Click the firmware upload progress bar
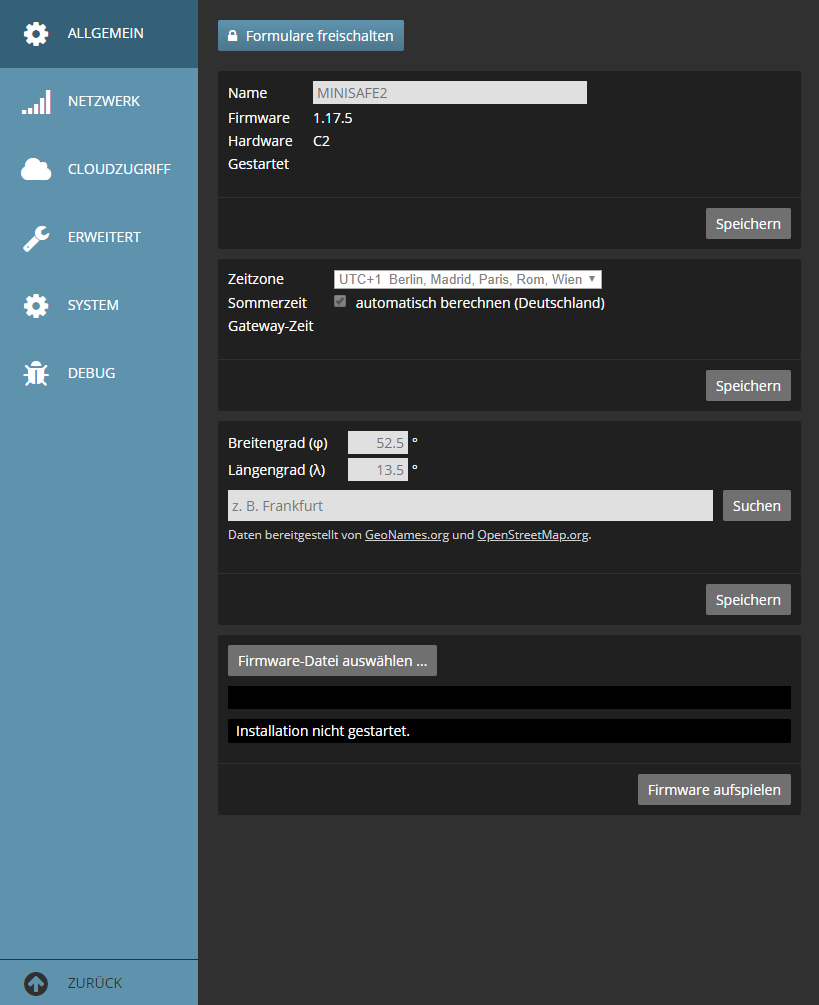The width and height of the screenshot is (819, 1005). (509, 697)
